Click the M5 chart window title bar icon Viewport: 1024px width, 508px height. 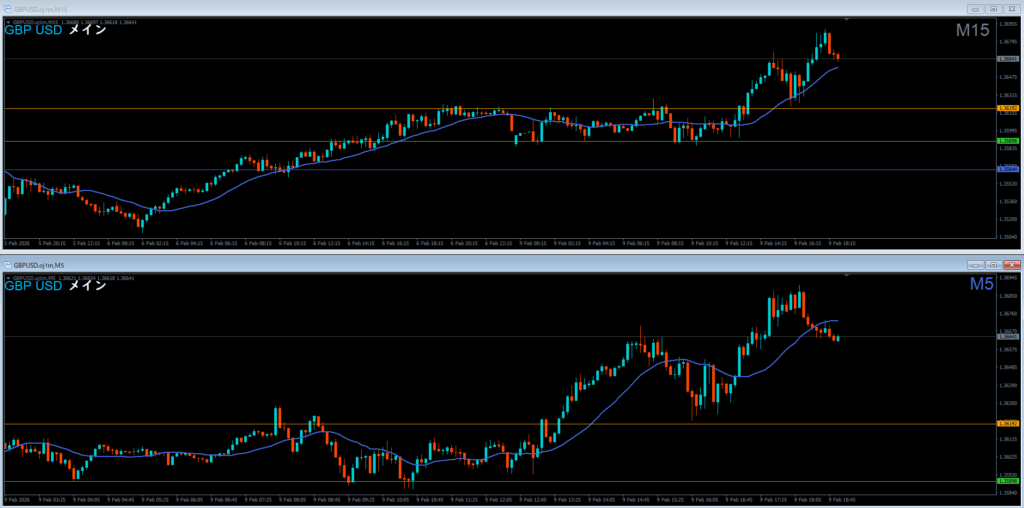pos(7,264)
